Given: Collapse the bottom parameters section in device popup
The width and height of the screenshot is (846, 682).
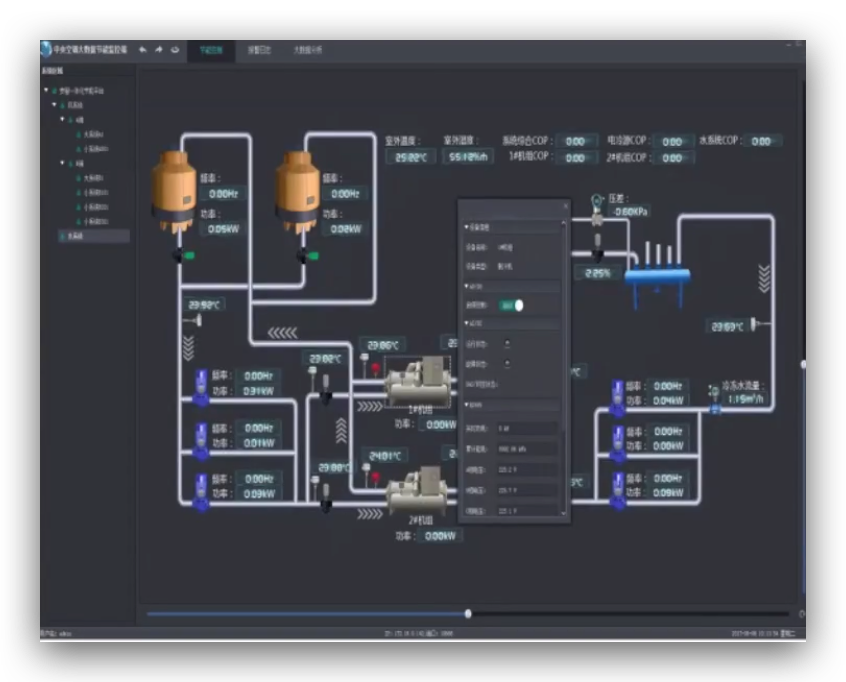Looking at the screenshot, I should coord(466,405).
